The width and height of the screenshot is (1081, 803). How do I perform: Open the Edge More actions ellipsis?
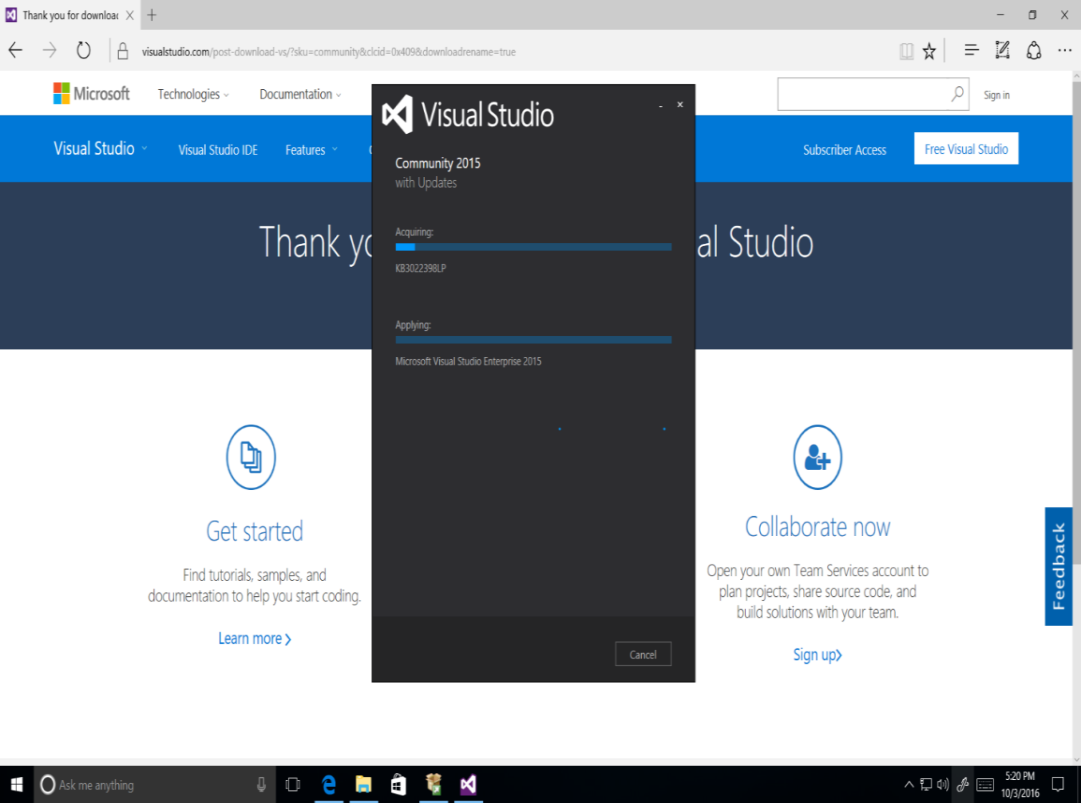[x=1064, y=50]
